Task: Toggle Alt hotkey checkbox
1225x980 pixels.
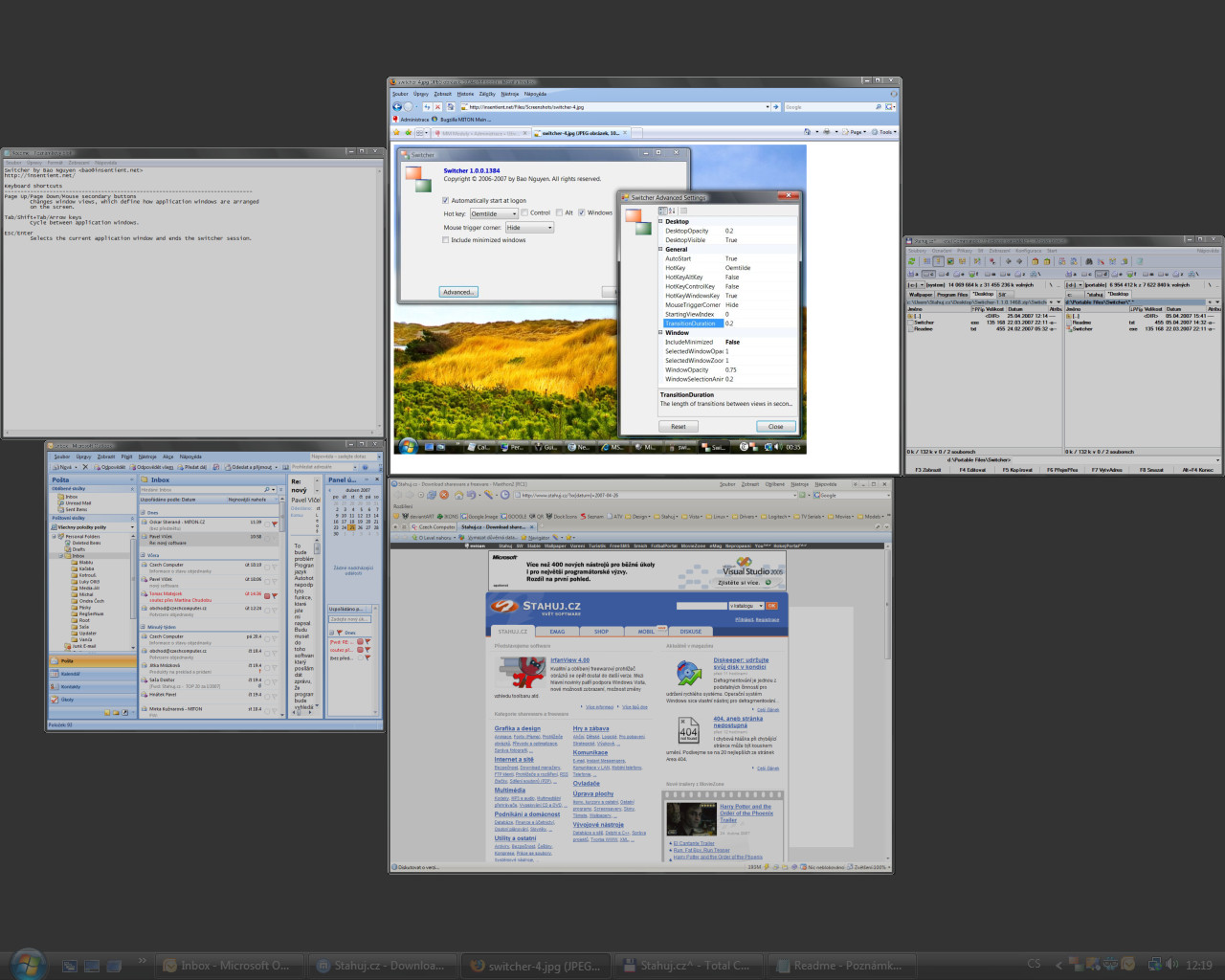Action: click(x=558, y=213)
